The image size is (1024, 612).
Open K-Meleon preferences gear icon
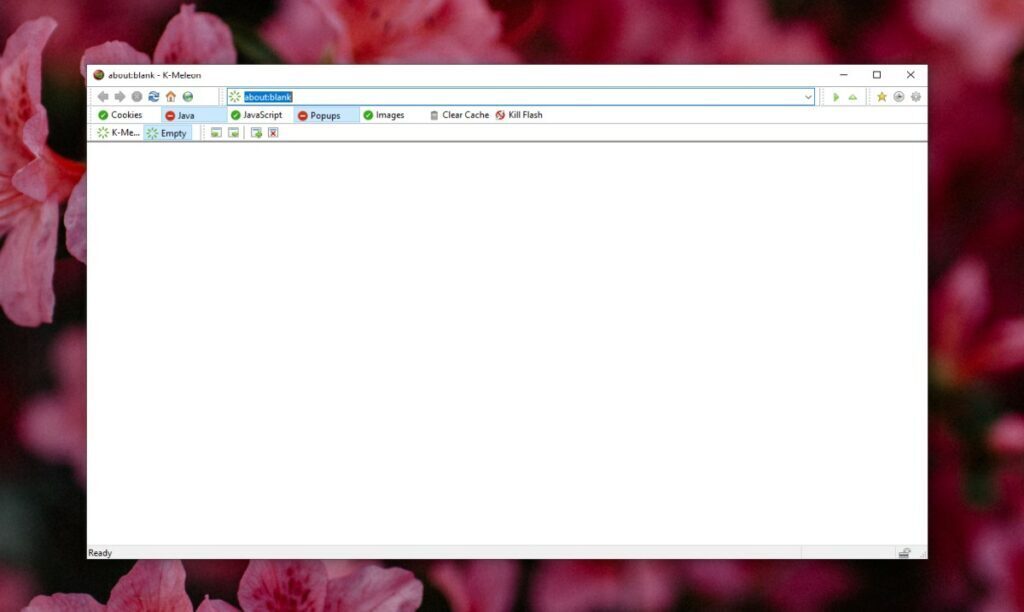(916, 97)
